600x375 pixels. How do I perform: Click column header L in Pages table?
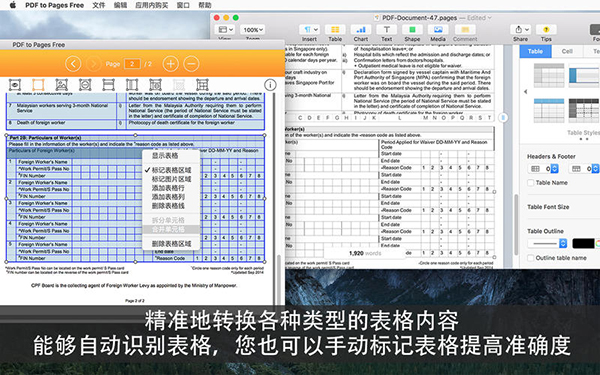pyautogui.click(x=399, y=118)
